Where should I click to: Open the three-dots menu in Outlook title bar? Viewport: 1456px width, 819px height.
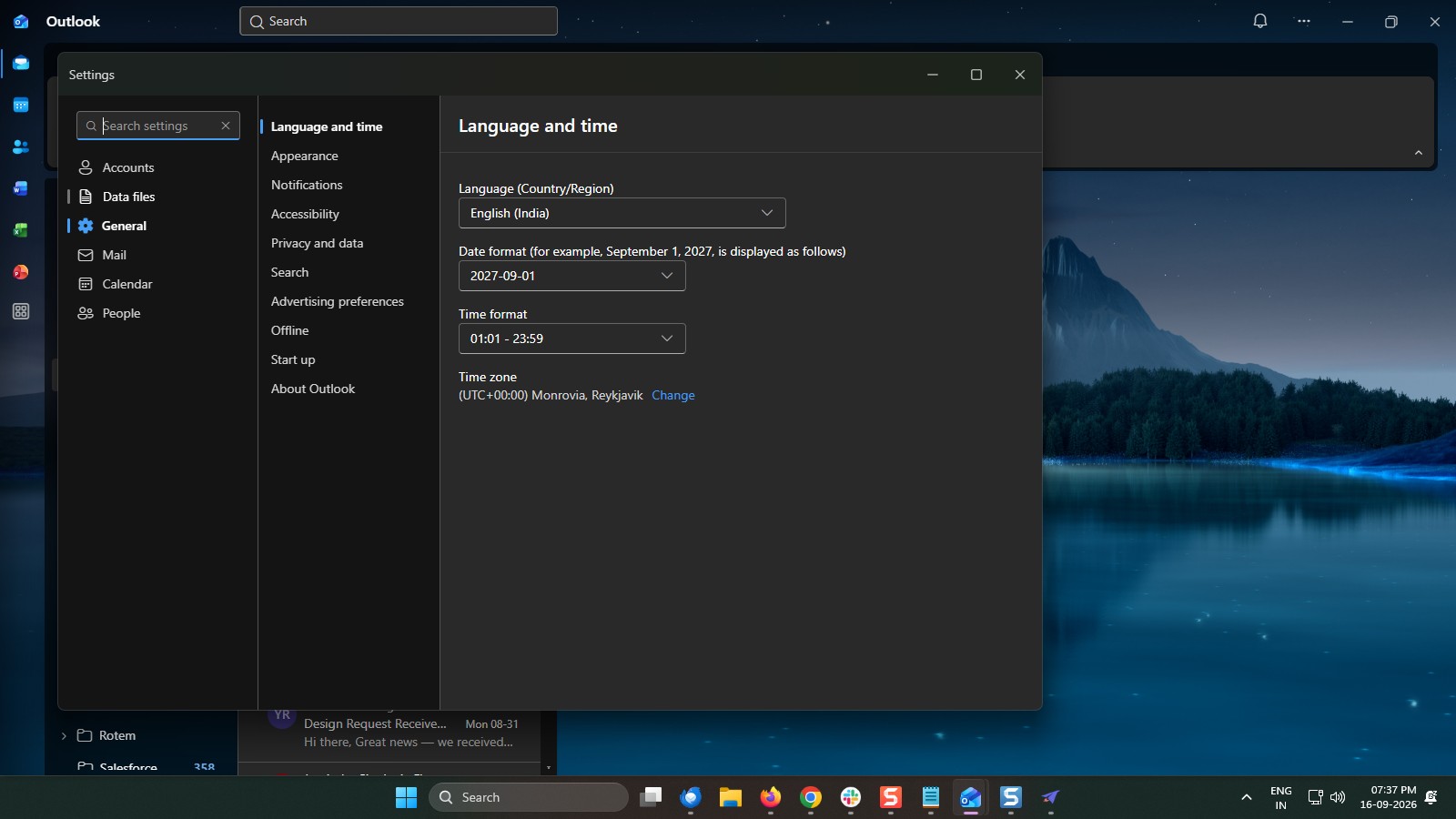pos(1304,21)
